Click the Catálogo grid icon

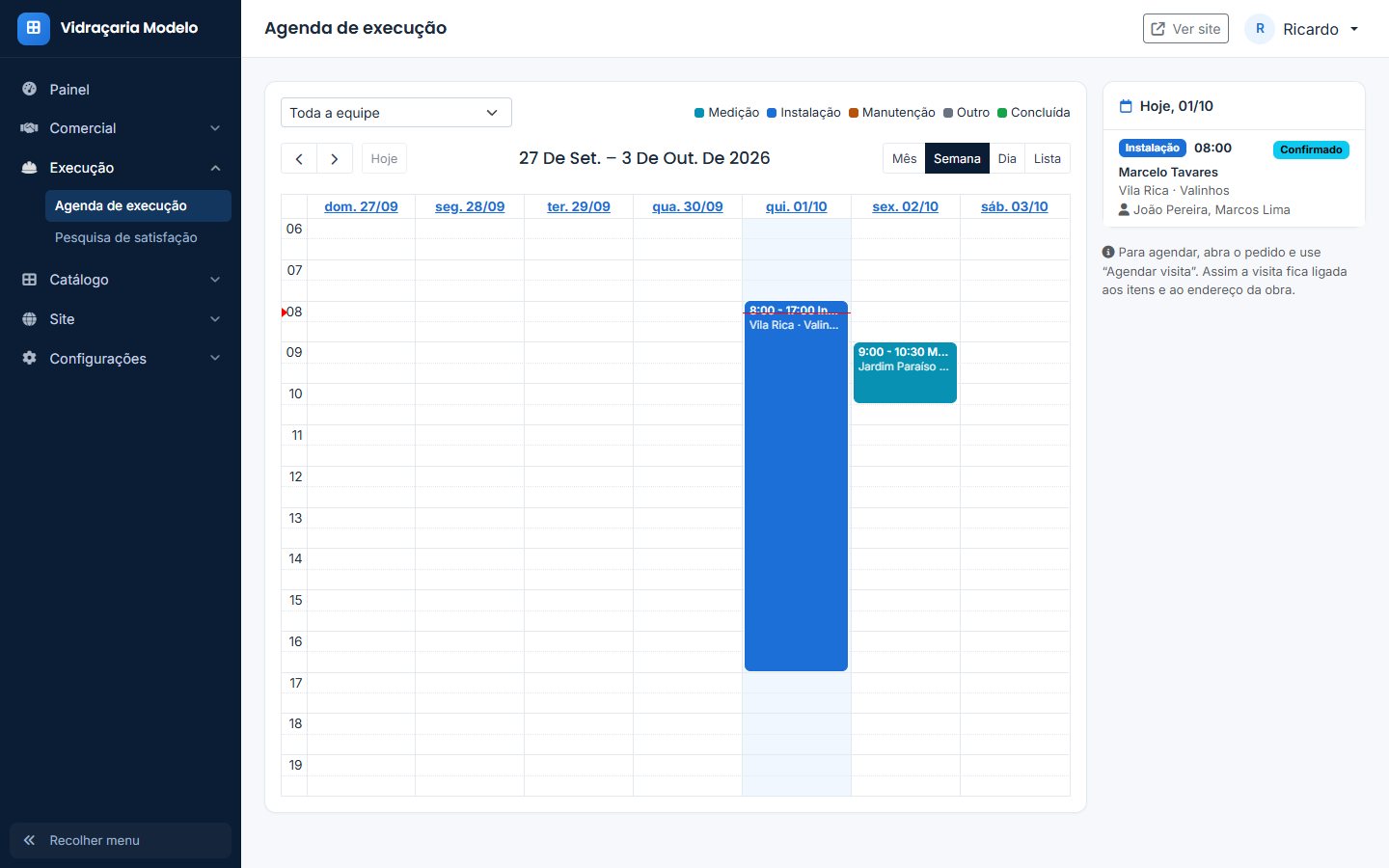tap(30, 280)
